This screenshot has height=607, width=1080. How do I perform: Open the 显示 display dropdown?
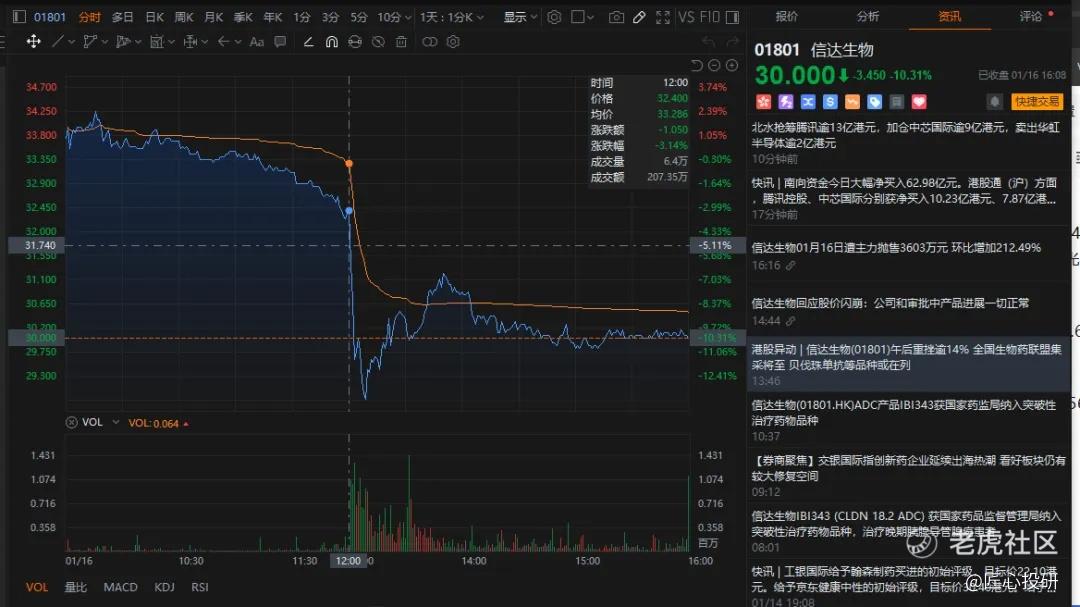[x=520, y=17]
